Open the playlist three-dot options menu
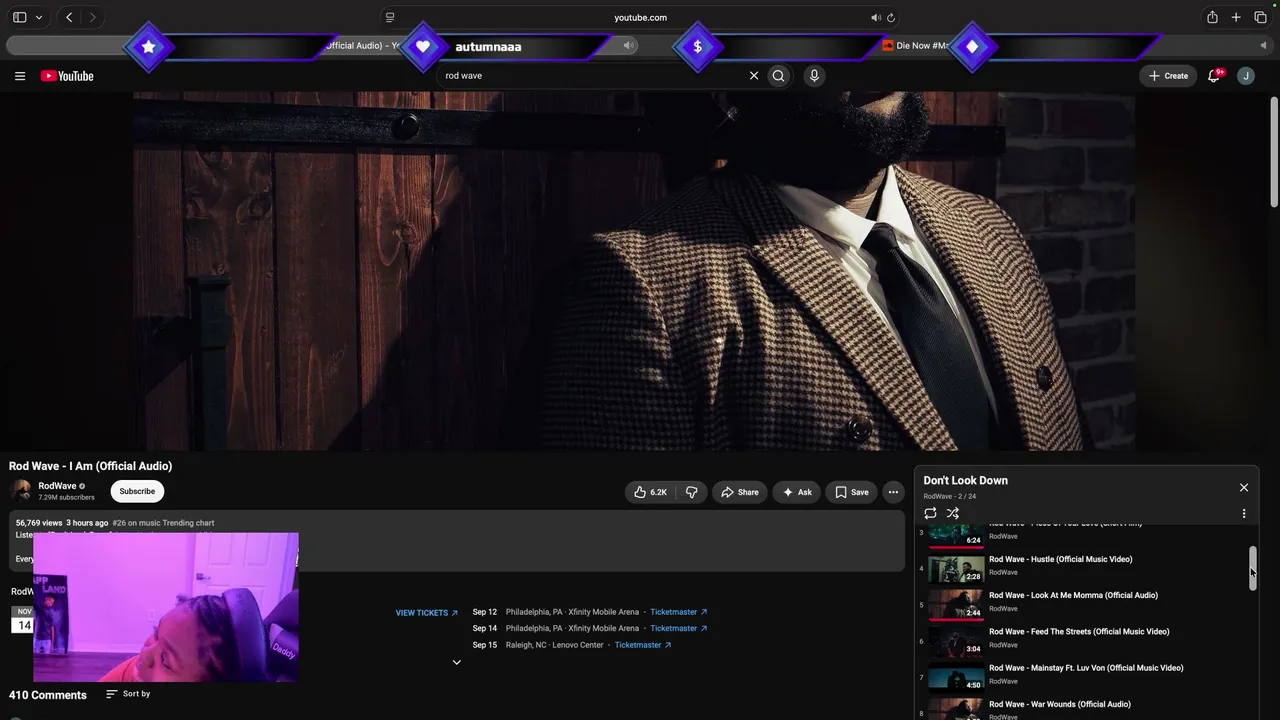 coord(1244,513)
